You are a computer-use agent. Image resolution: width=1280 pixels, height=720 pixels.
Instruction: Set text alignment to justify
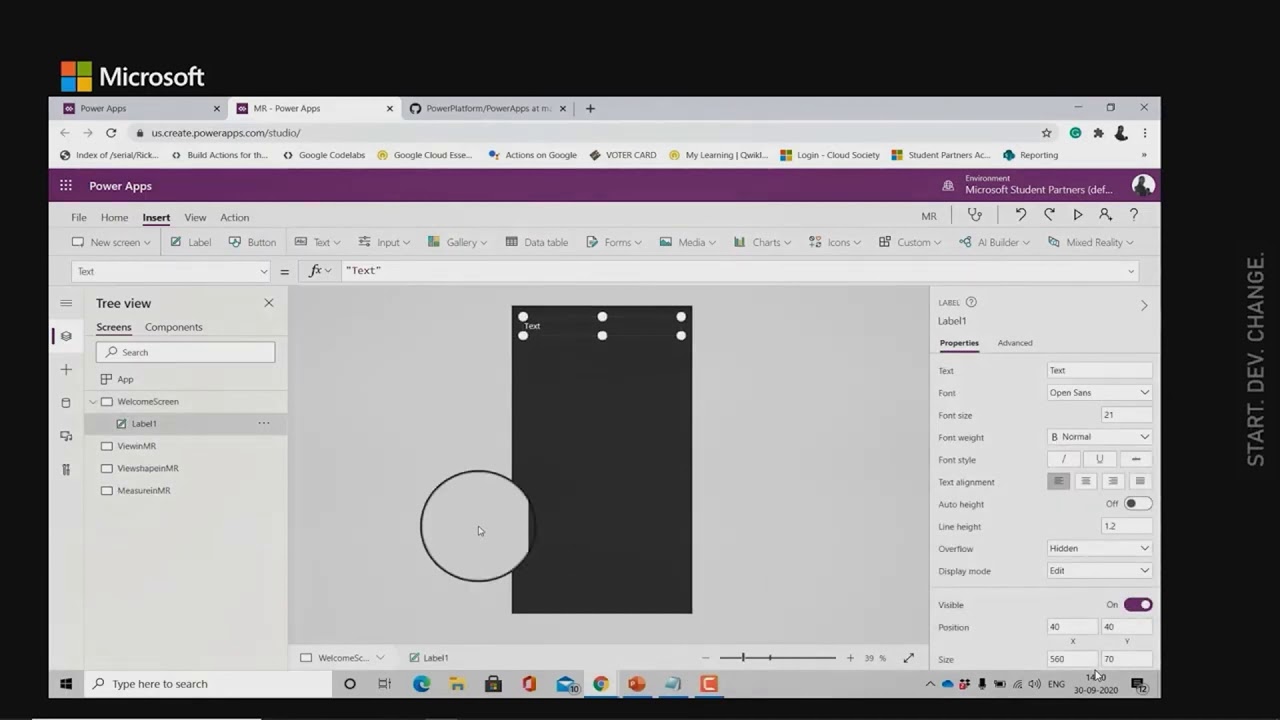click(1139, 481)
